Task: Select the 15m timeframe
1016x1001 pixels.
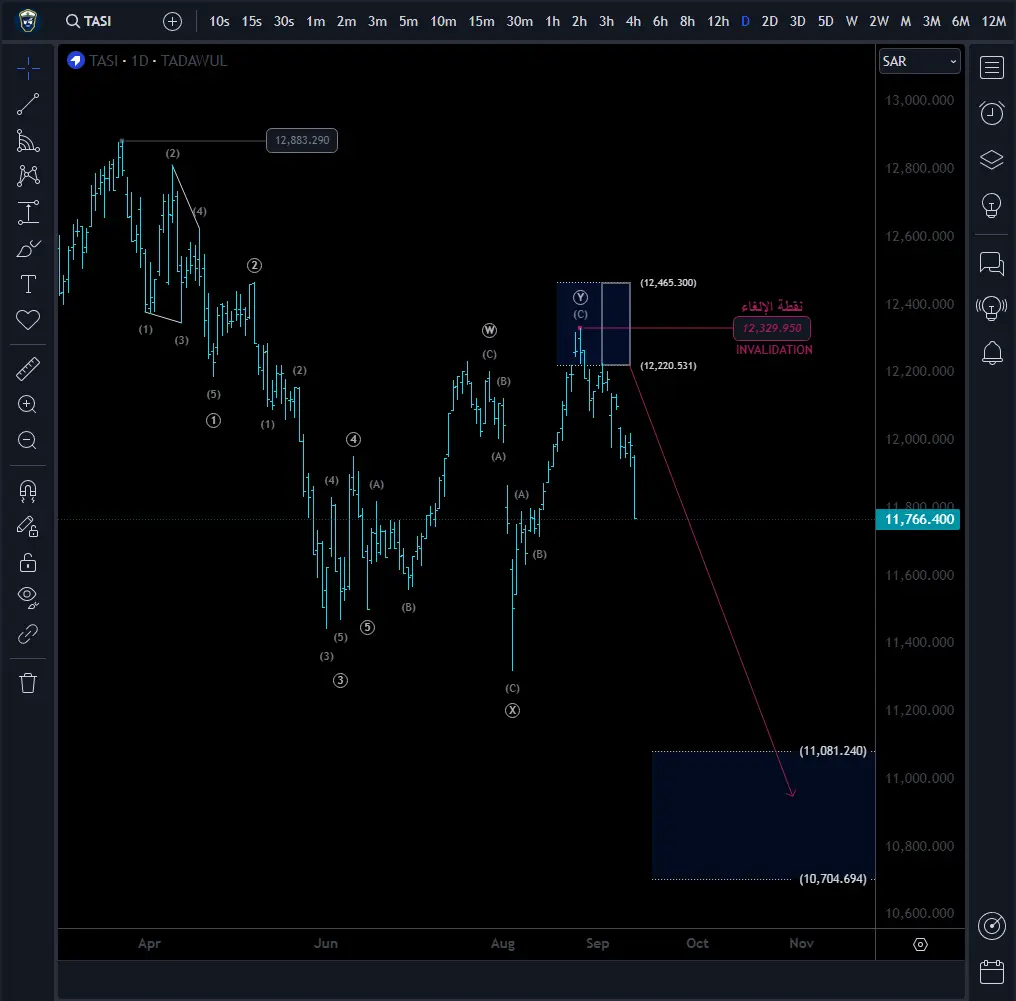Action: [x=481, y=21]
